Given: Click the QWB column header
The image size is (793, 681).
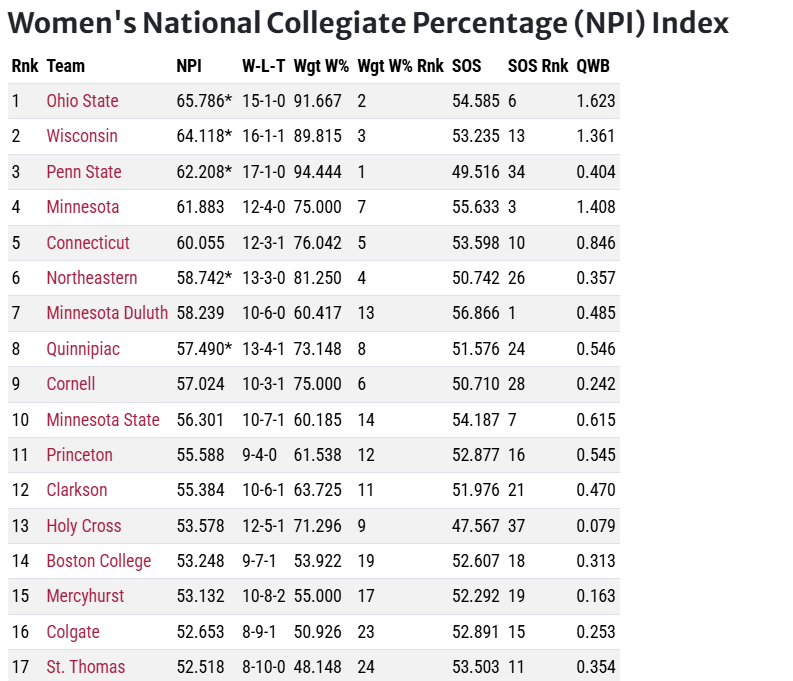Looking at the screenshot, I should 593,66.
